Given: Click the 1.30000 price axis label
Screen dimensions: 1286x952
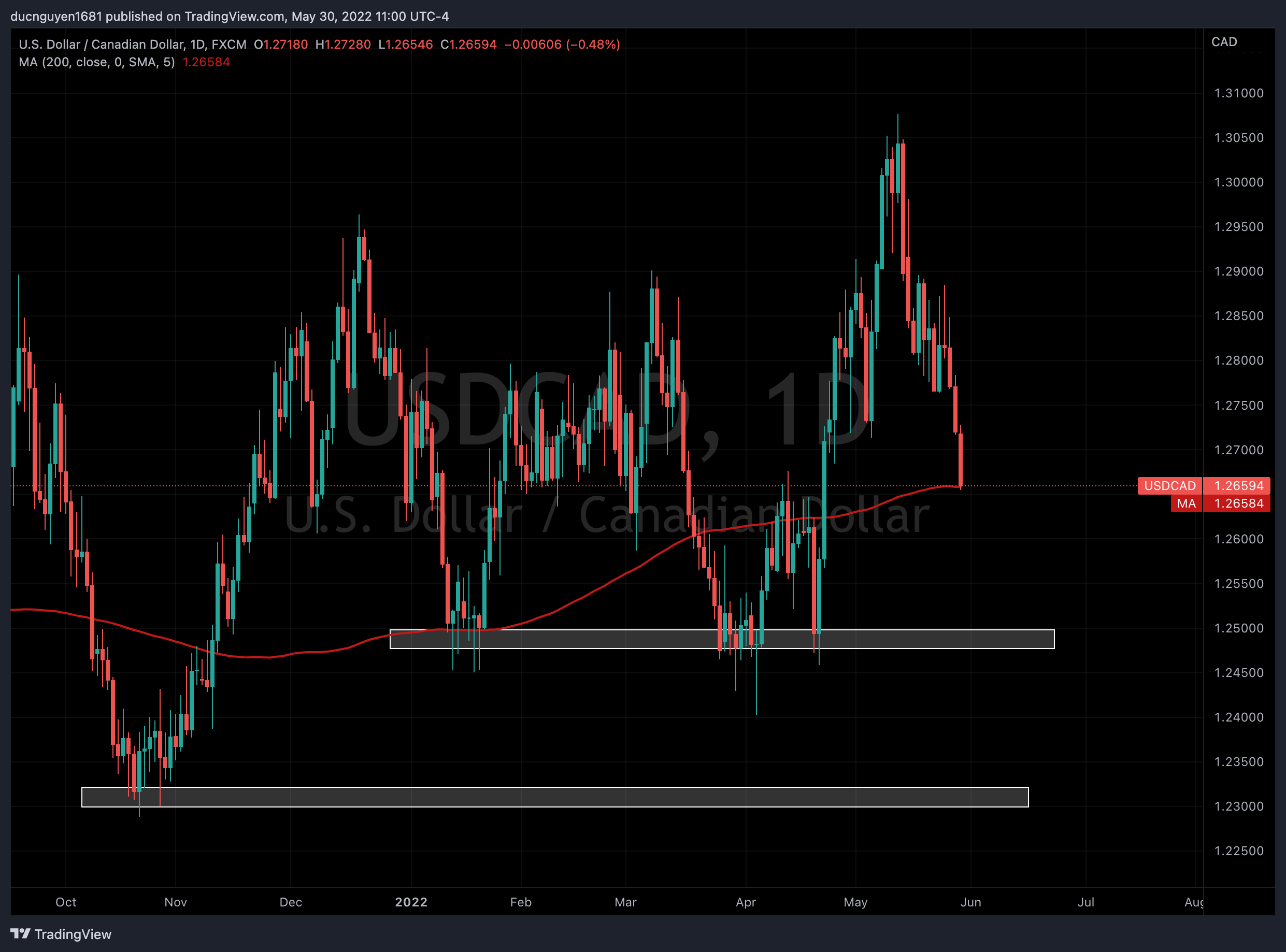Looking at the screenshot, I should point(1239,182).
